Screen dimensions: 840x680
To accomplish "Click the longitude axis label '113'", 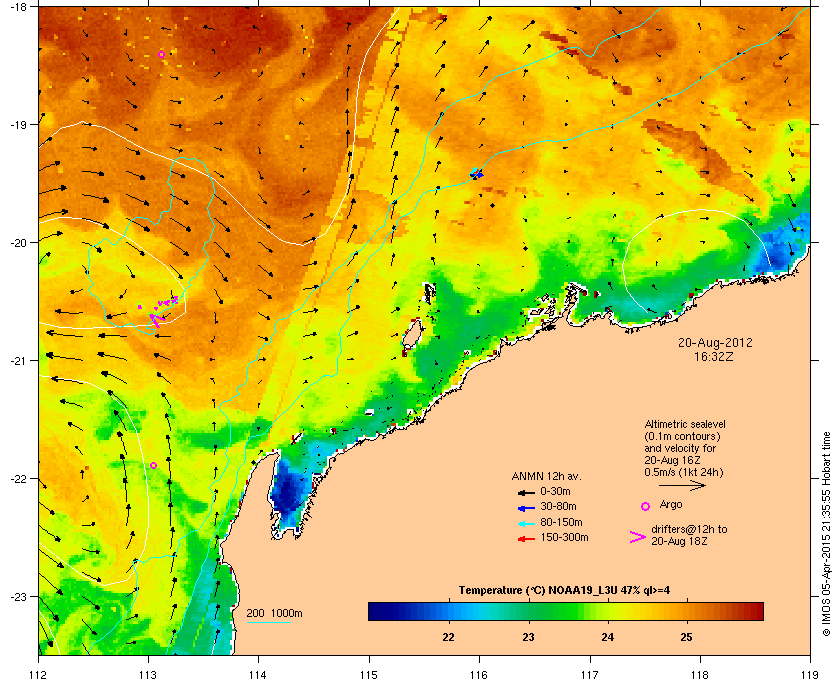I will pos(148,674).
